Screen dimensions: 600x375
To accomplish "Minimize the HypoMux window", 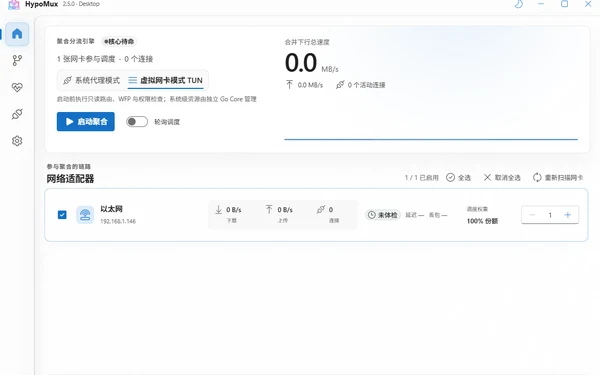I will click(x=541, y=4).
